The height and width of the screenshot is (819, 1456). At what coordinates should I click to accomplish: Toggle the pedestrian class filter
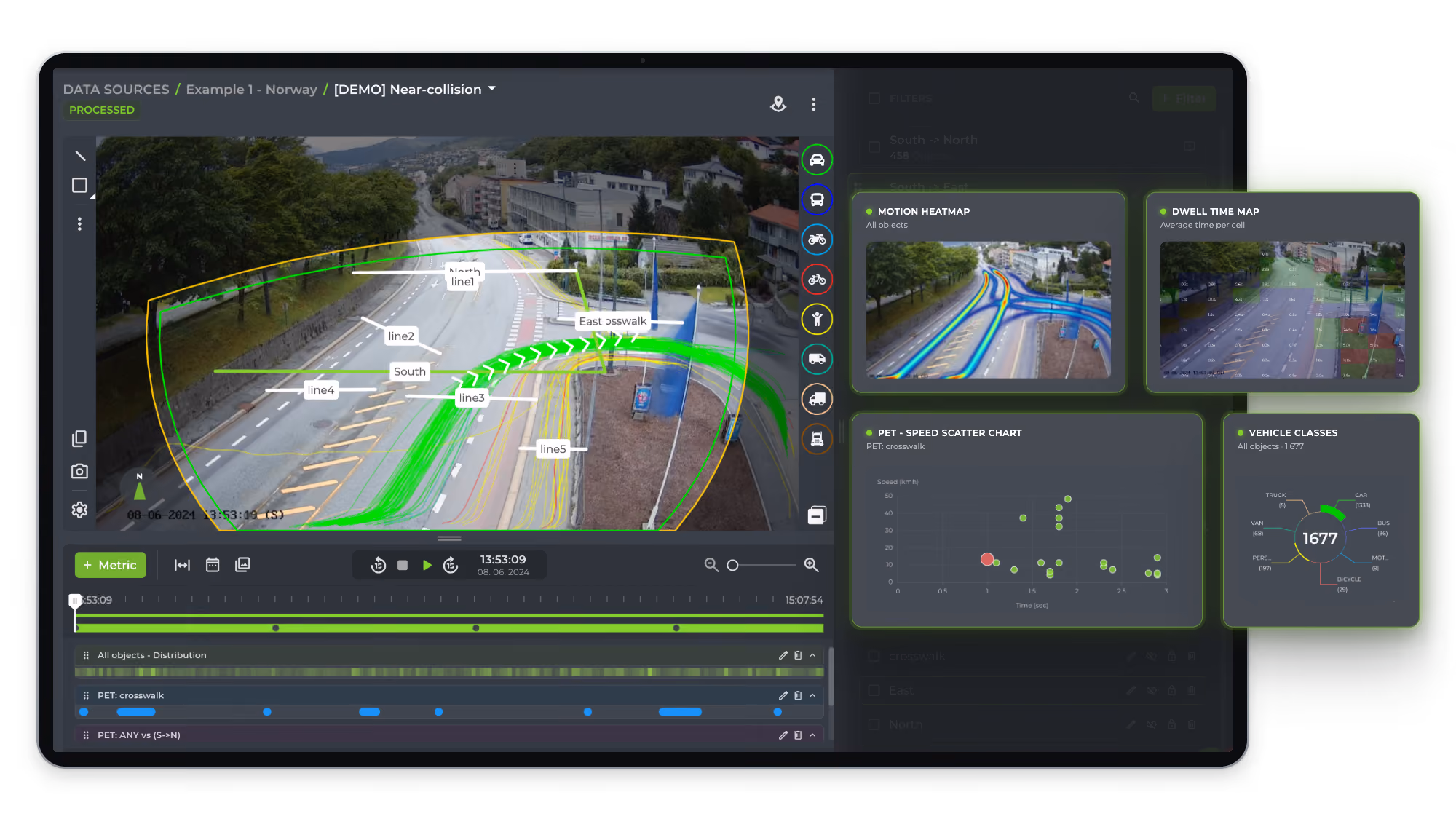coord(817,319)
